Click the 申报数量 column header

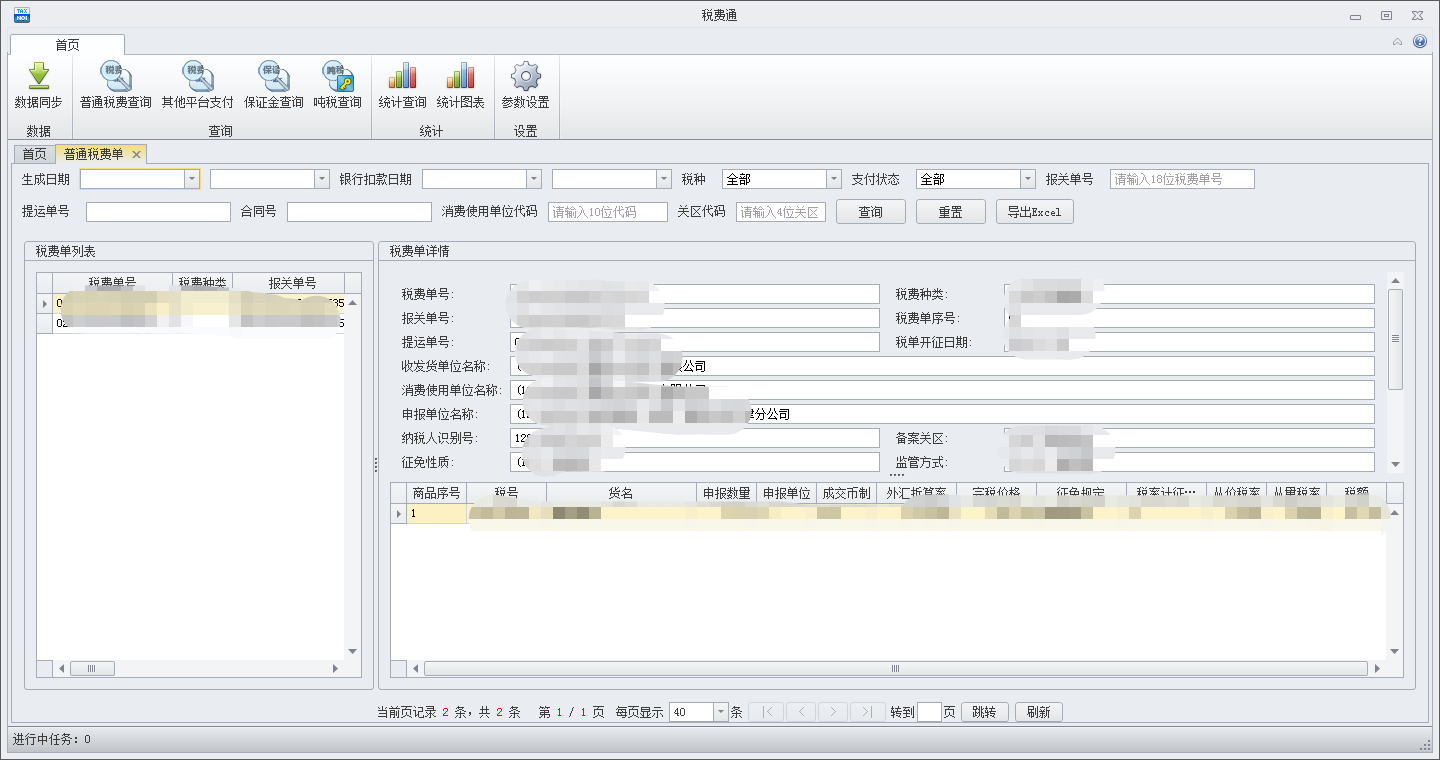[726, 493]
